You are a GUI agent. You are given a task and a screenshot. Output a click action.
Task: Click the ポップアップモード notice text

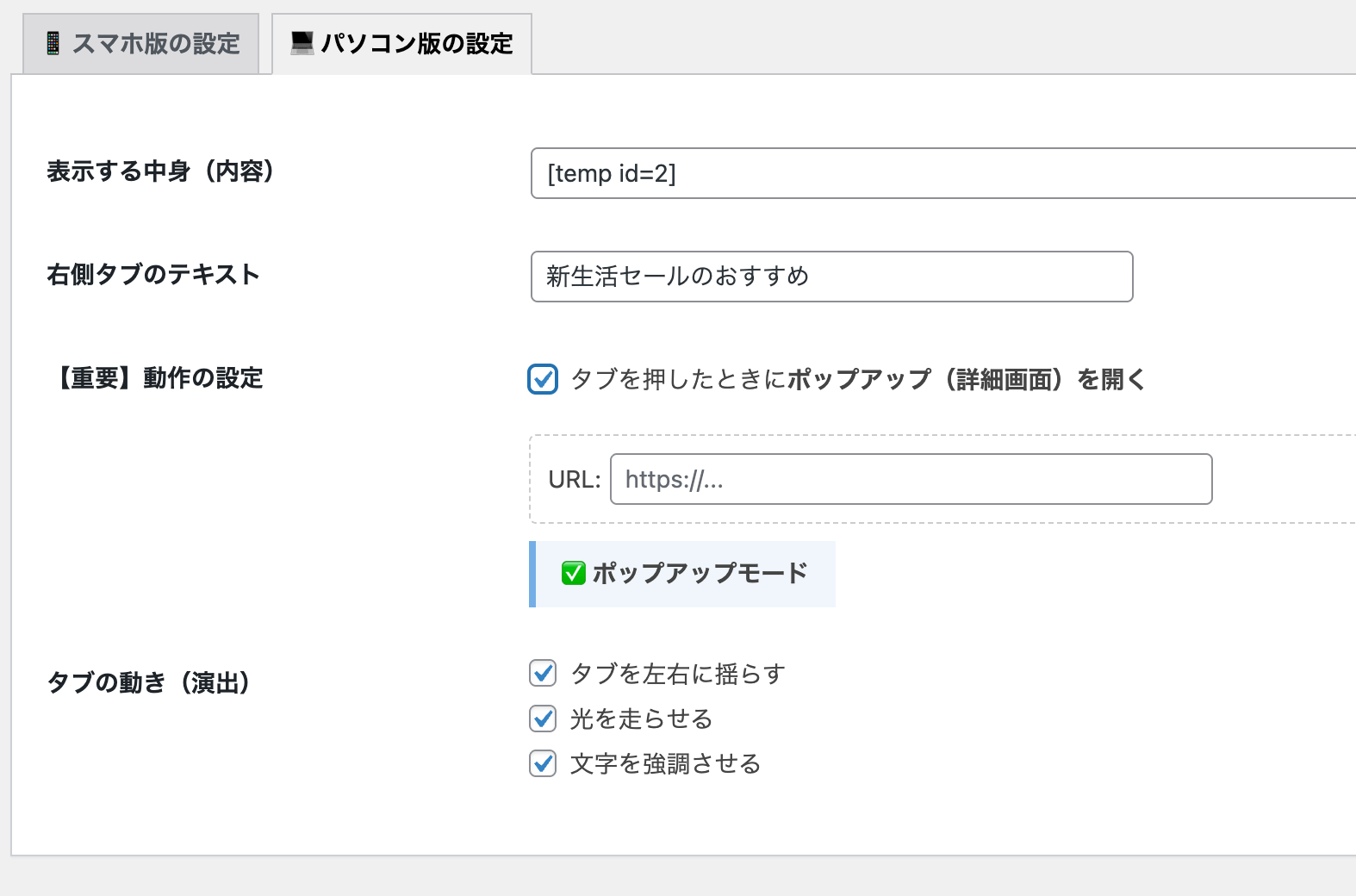pos(700,573)
